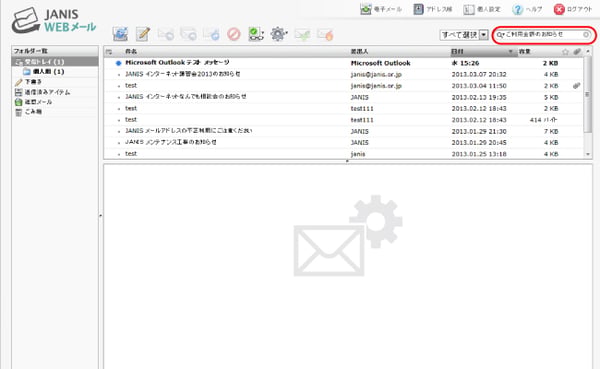
Task: Open the JANIS message dated 2013.03.07 20:32
Action: [344, 74]
